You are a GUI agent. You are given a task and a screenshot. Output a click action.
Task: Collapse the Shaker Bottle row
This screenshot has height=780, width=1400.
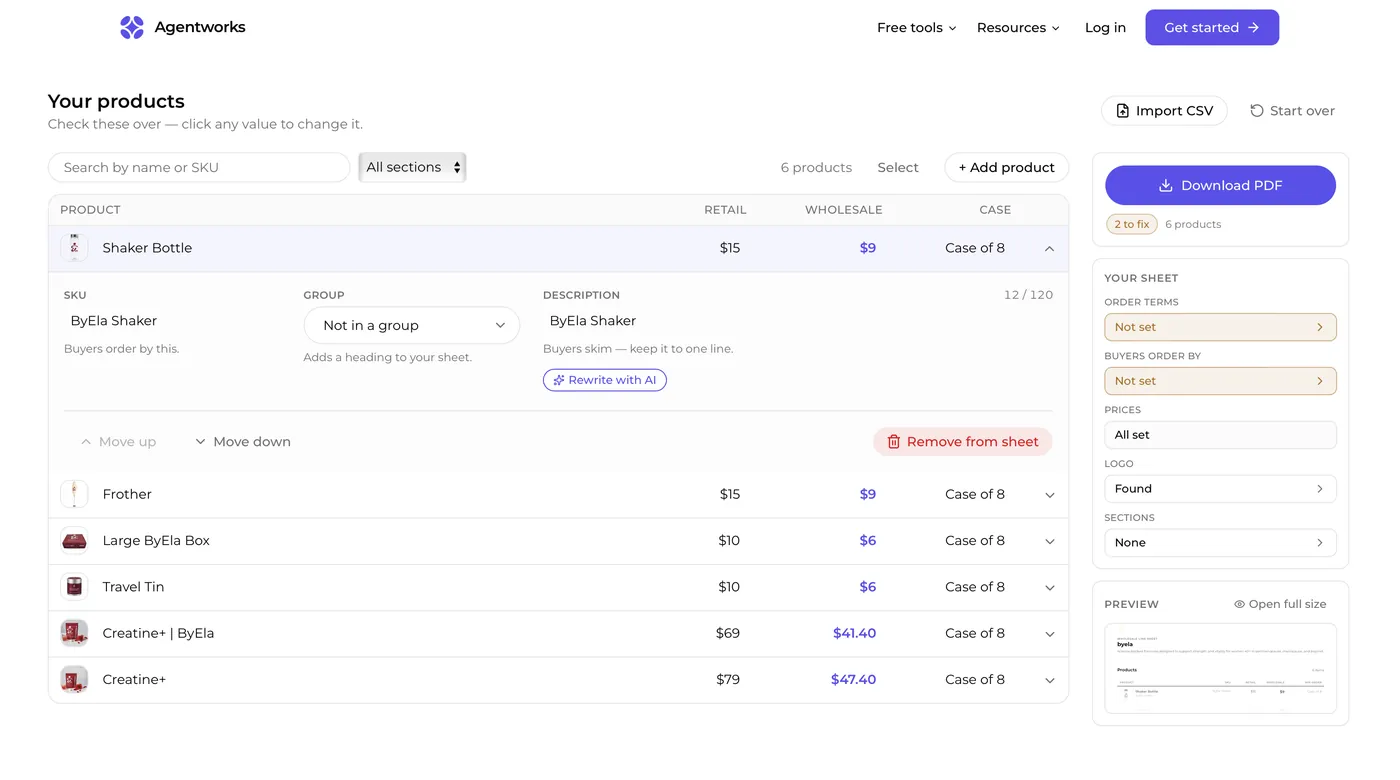coord(1049,248)
